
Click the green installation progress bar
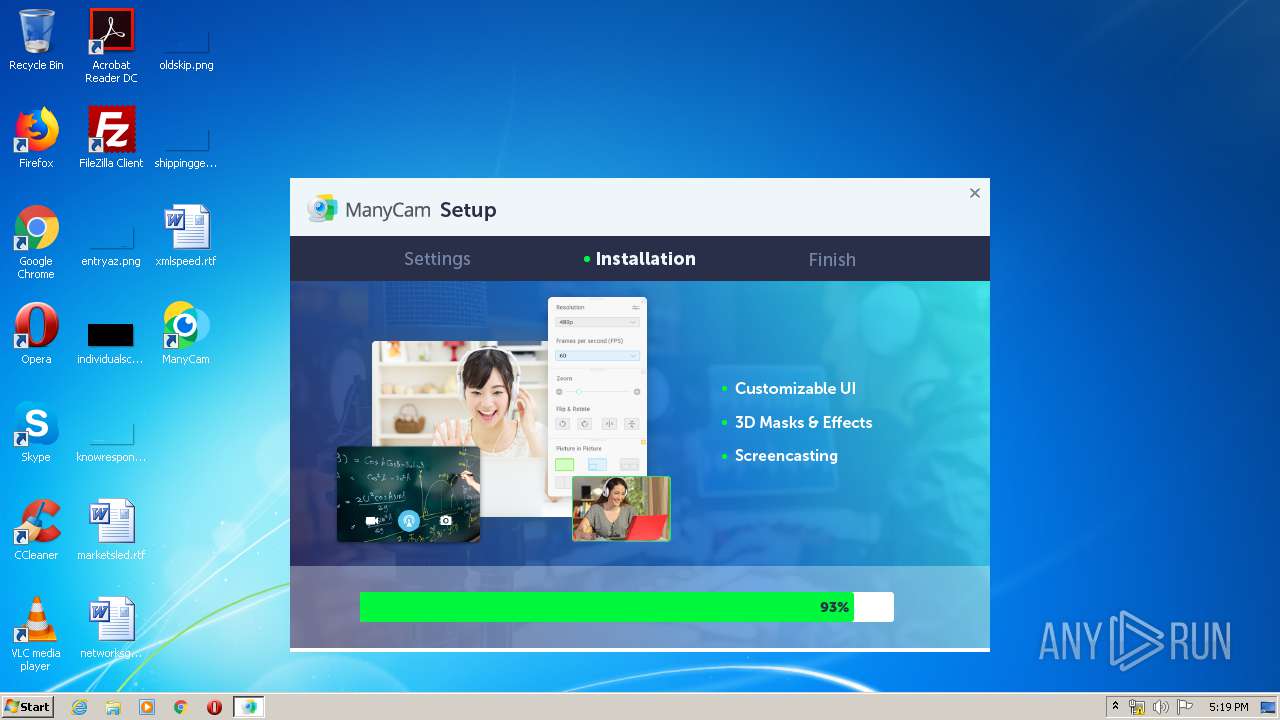[606, 607]
